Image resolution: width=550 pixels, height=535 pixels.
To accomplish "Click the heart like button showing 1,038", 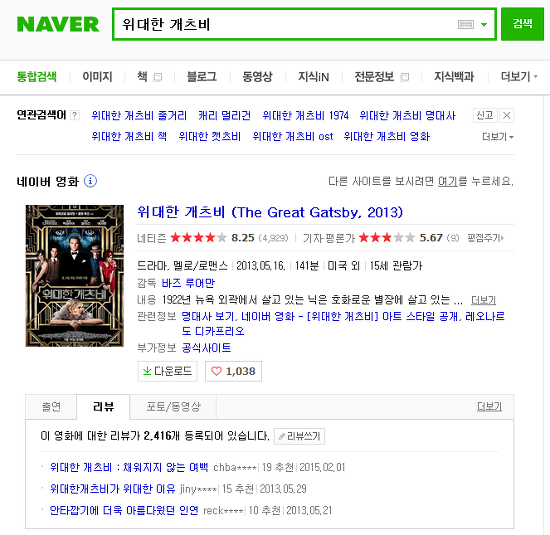I will click(233, 371).
